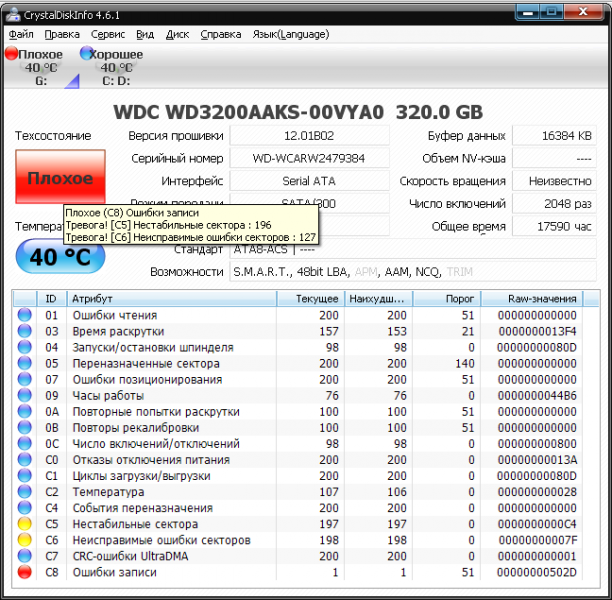The height and width of the screenshot is (600, 612).
Task: Click raw value 0000000502D
Action: pyautogui.click(x=537, y=572)
